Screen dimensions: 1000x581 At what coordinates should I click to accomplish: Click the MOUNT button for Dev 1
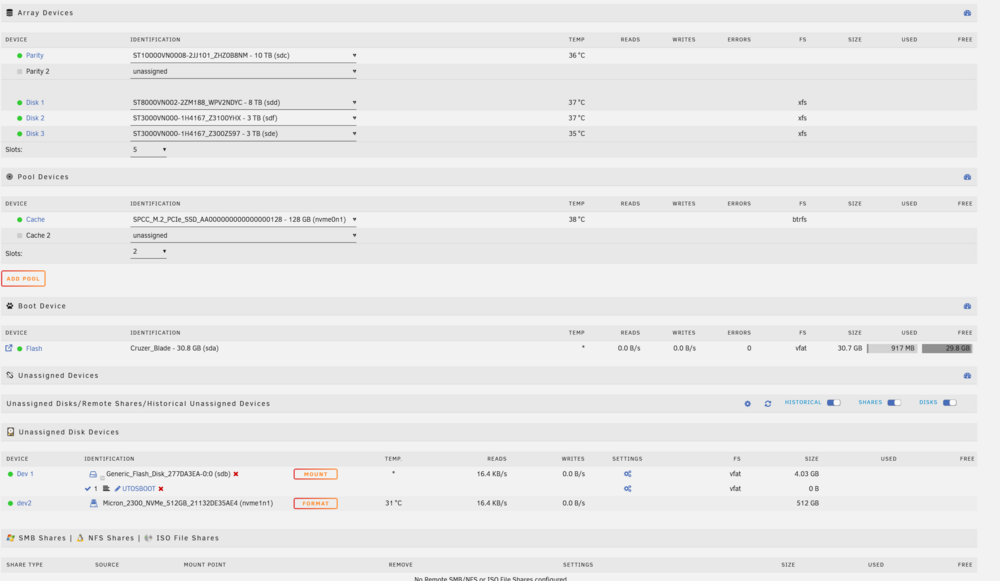pos(315,474)
